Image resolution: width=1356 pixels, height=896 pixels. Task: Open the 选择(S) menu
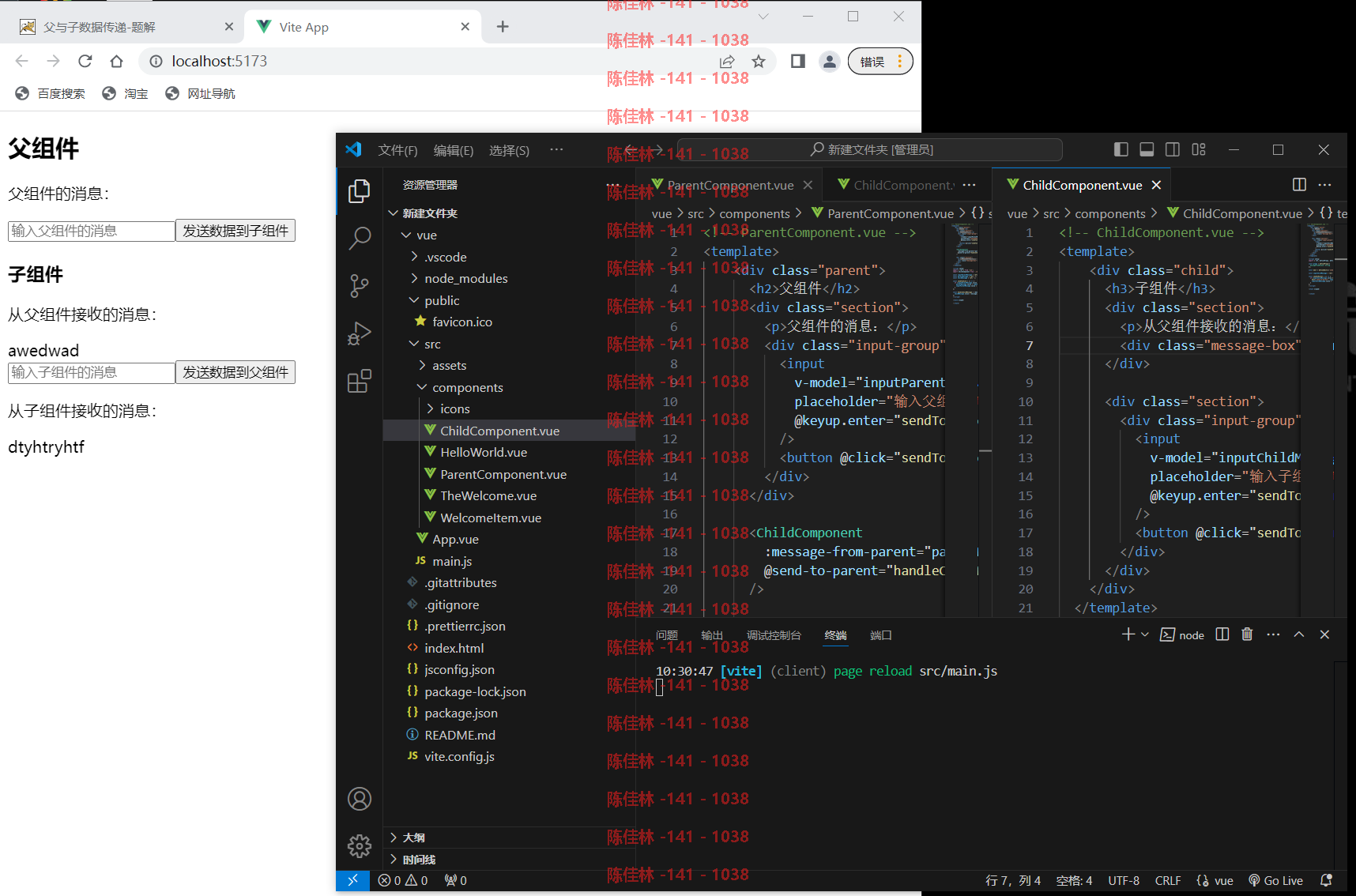click(x=509, y=150)
